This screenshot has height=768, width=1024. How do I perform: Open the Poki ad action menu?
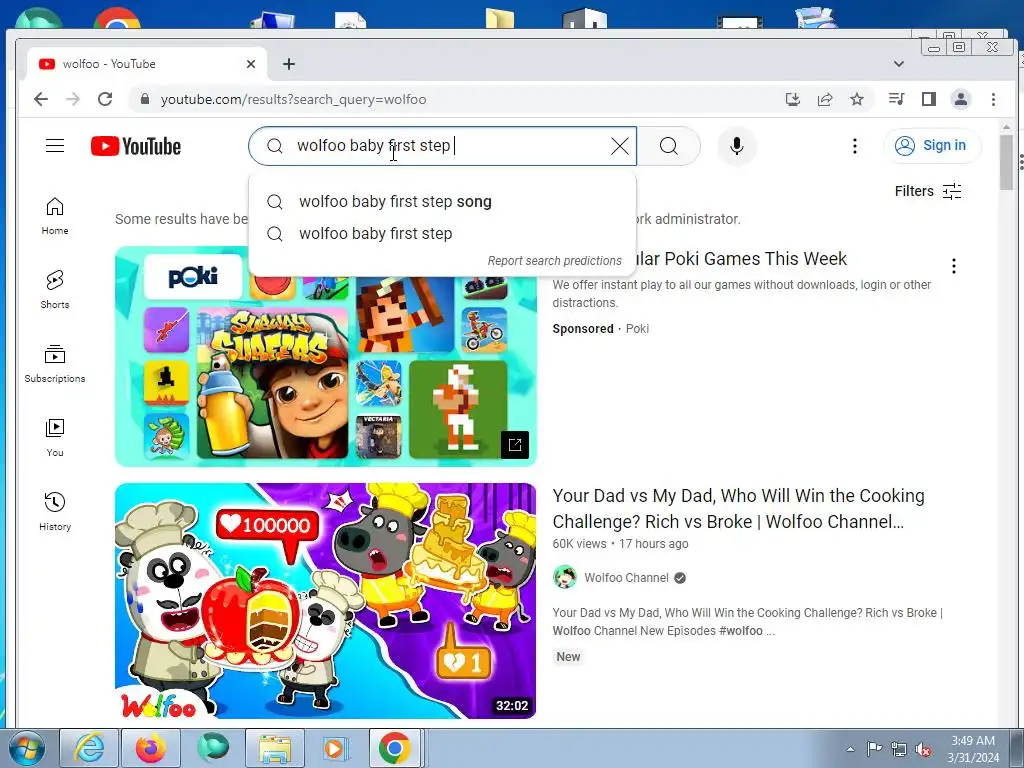click(x=953, y=266)
